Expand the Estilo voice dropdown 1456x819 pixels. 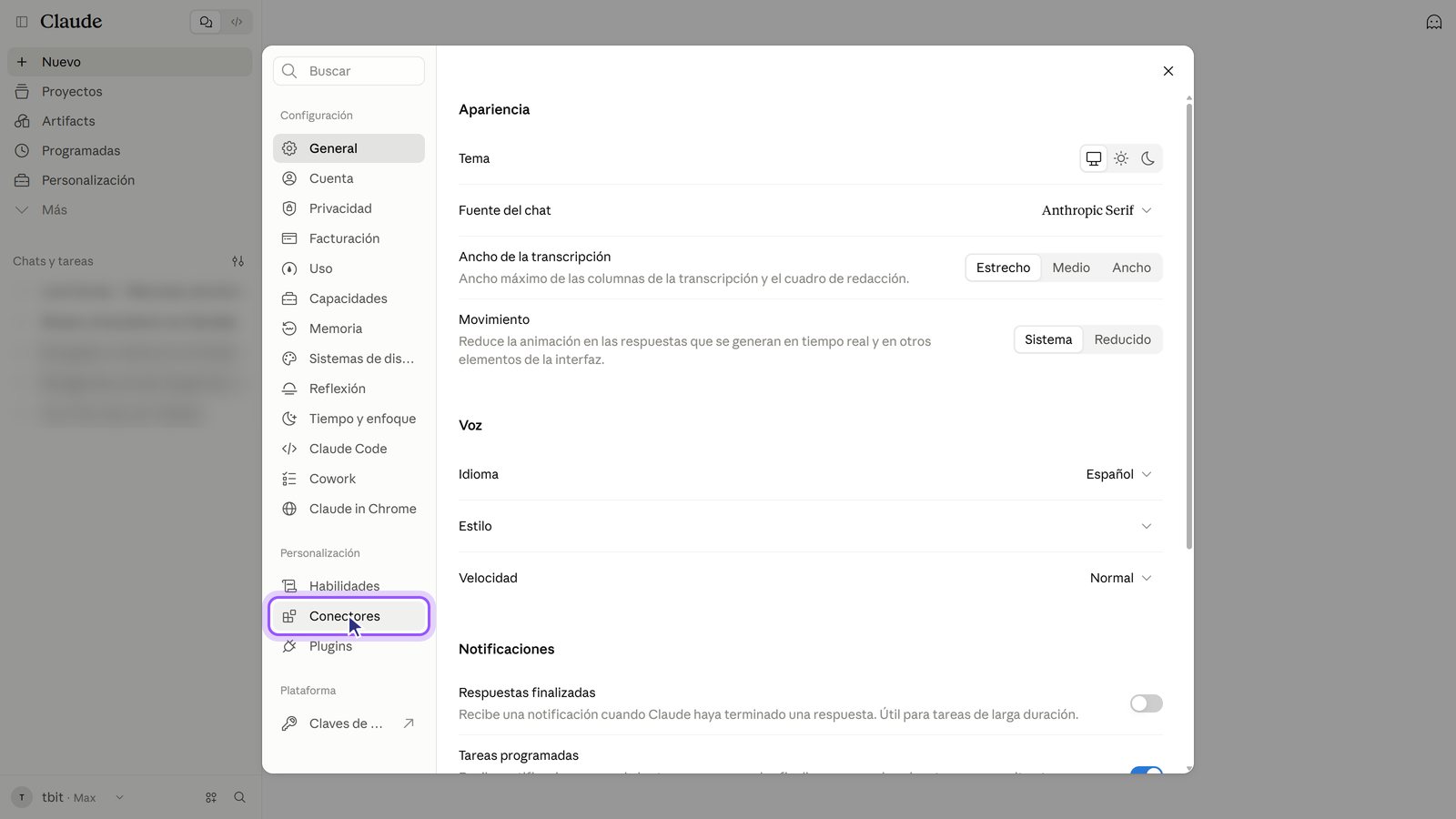[1147, 526]
